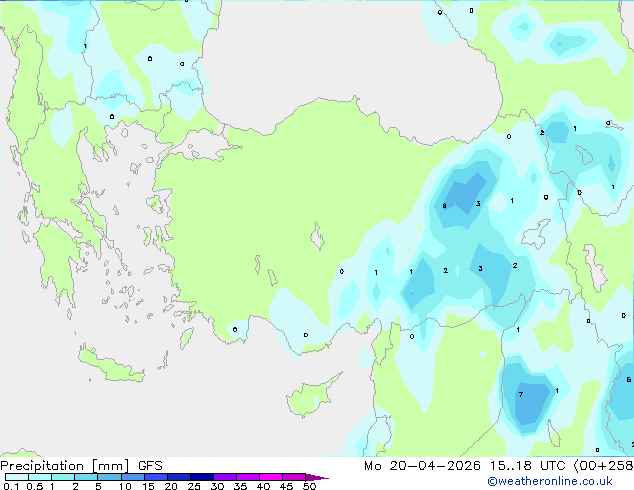Click the 10–15 mm legend color box
634x490 pixels.
pyautogui.click(x=132, y=477)
